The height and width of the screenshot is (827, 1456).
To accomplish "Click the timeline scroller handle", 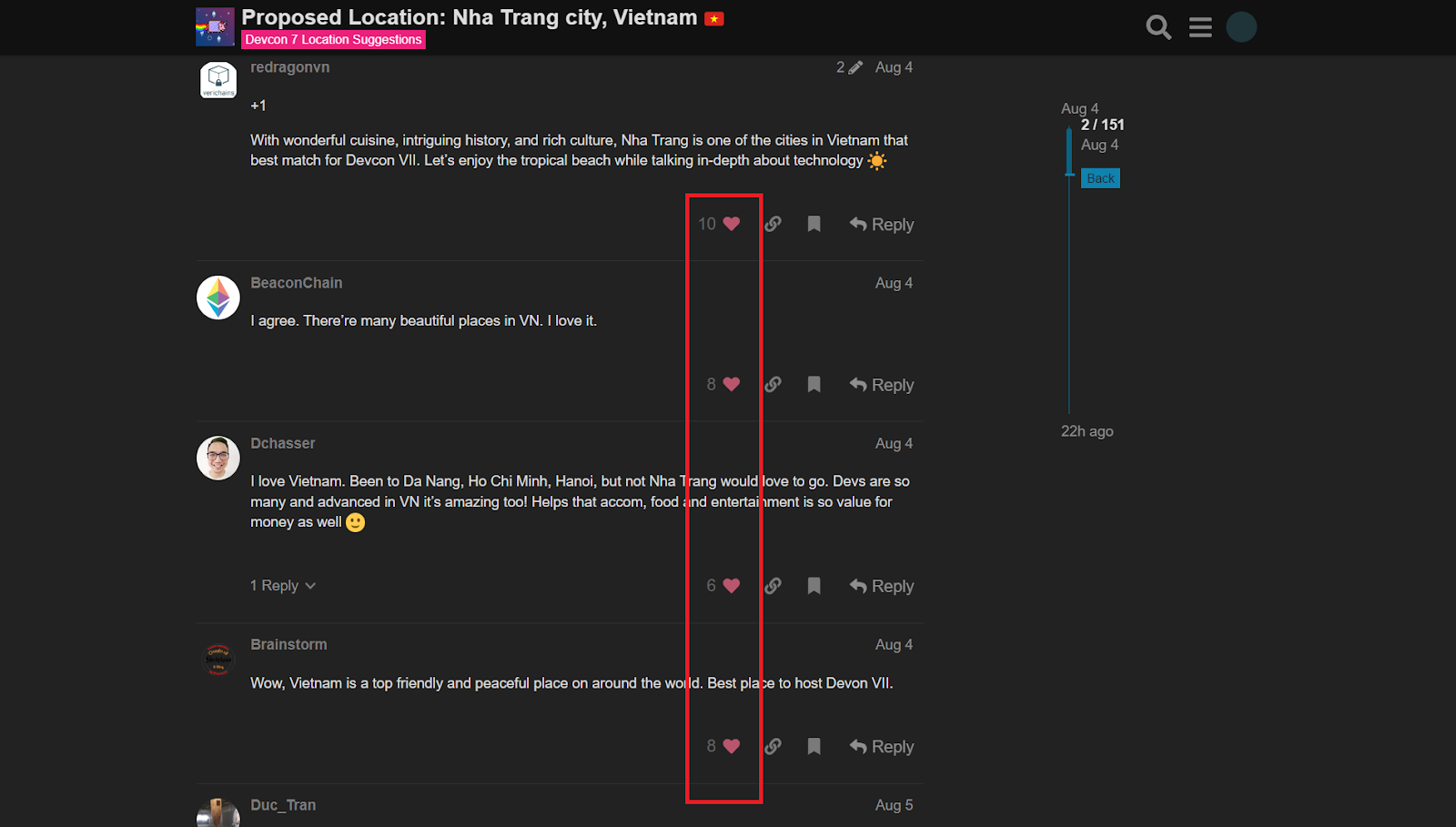I will pyautogui.click(x=1069, y=150).
